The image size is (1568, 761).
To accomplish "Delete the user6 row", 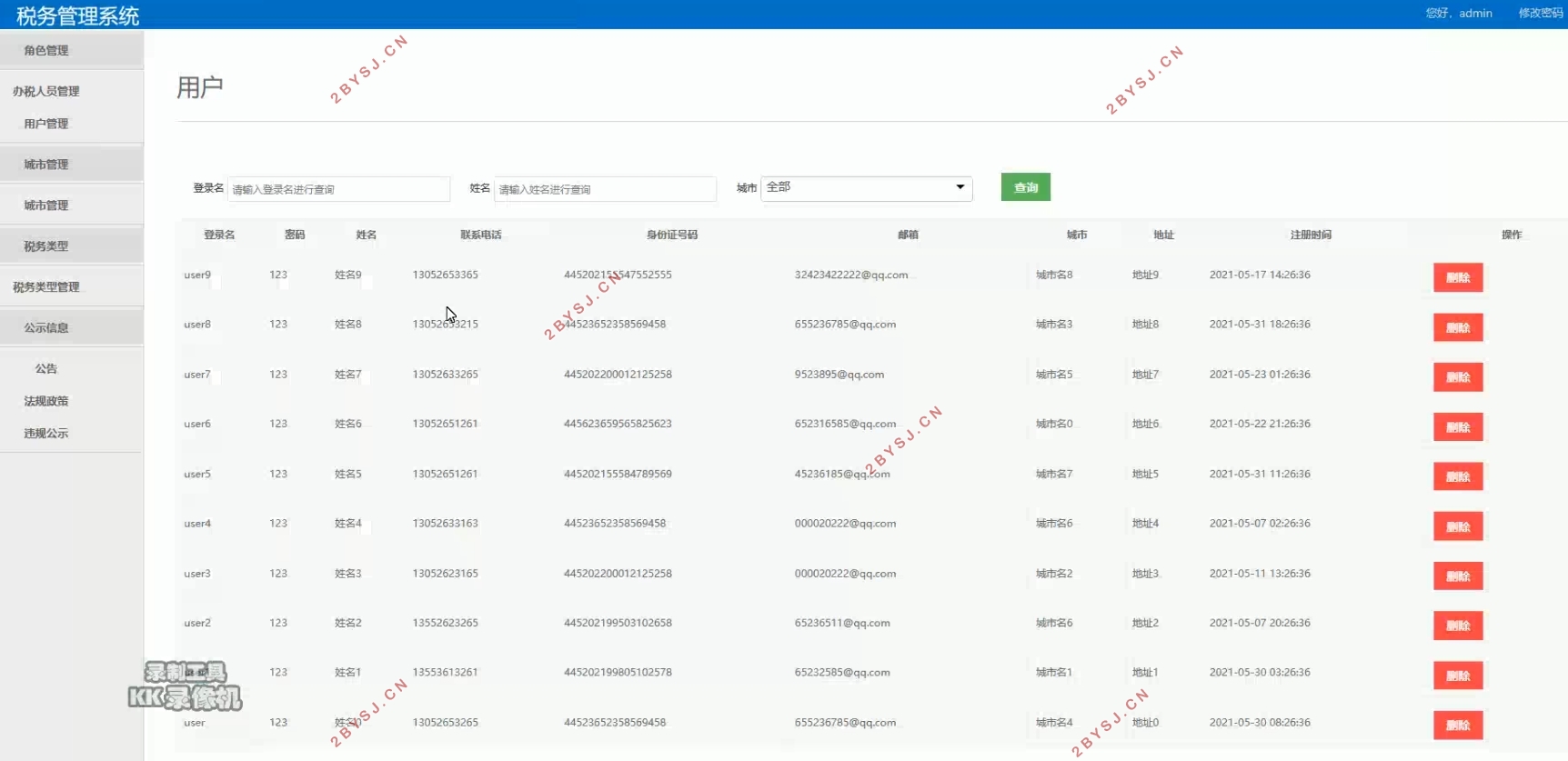I will pyautogui.click(x=1458, y=426).
